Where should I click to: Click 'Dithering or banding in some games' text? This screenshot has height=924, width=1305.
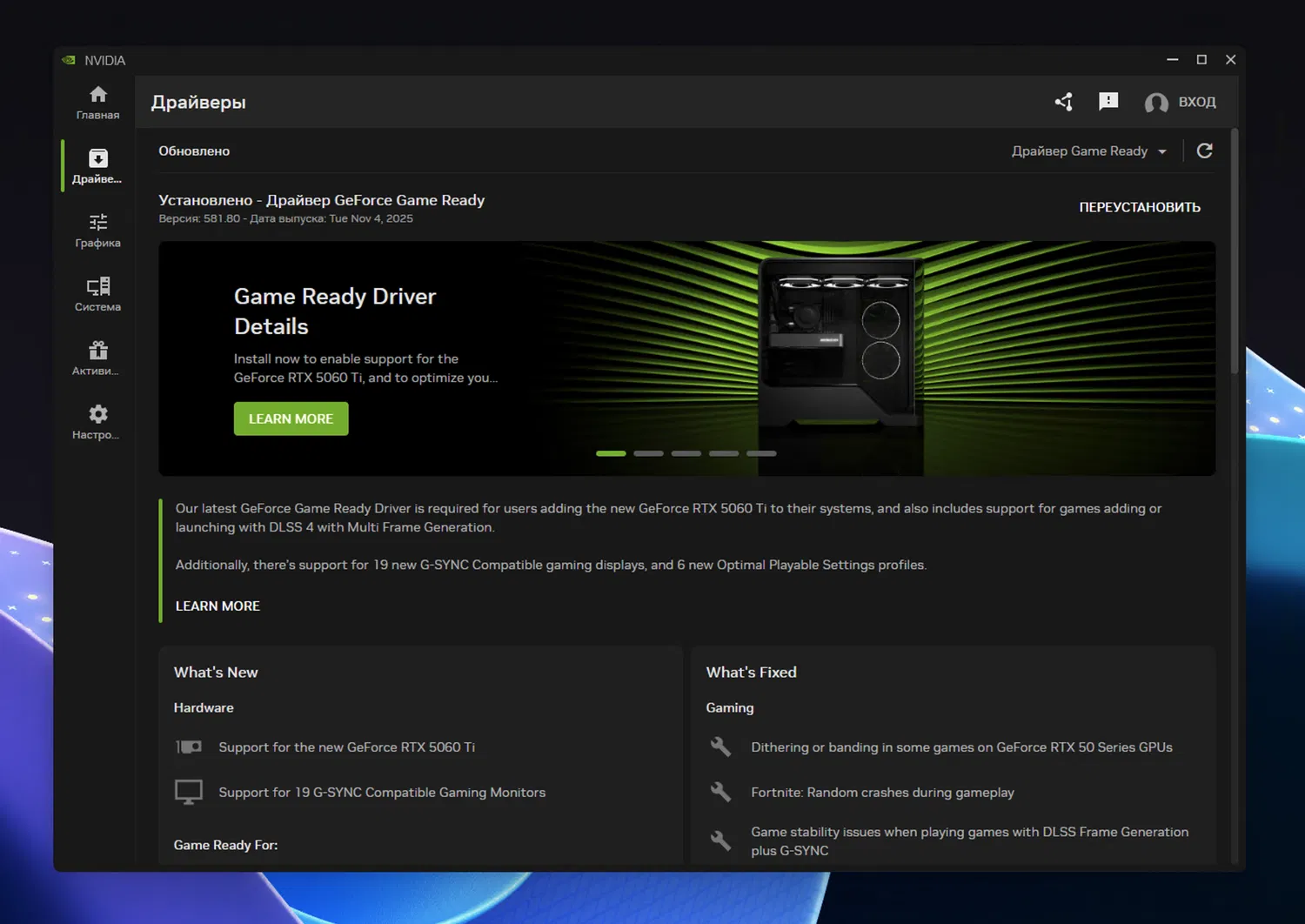(x=961, y=747)
